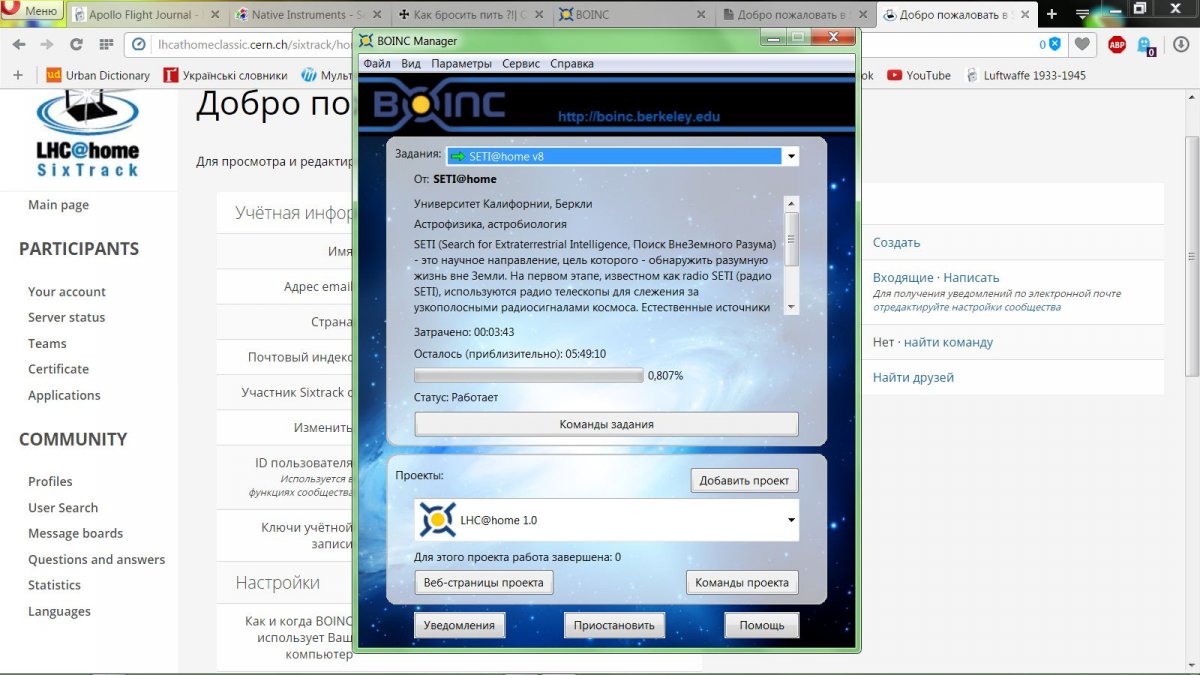Open the boinc.berkeley.edu link in BOINC Manager

point(638,117)
